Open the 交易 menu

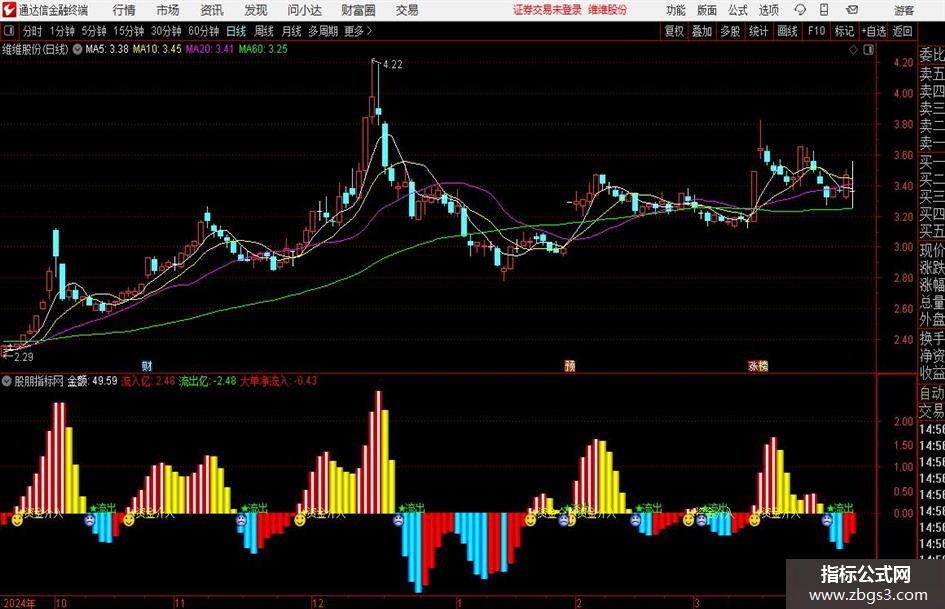click(x=407, y=10)
